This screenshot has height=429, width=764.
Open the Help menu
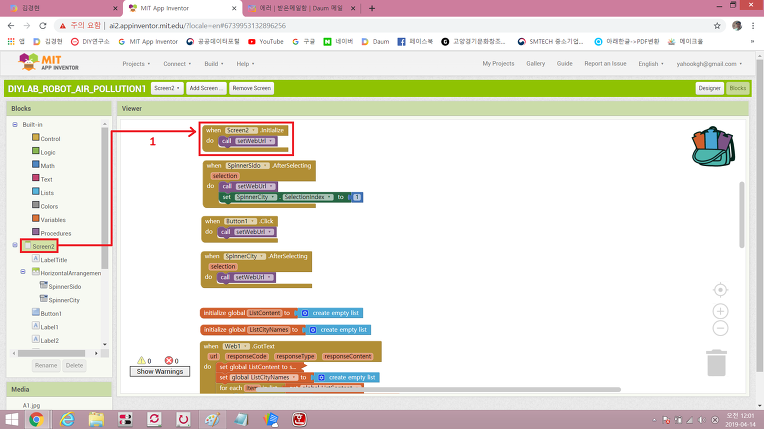coord(245,64)
